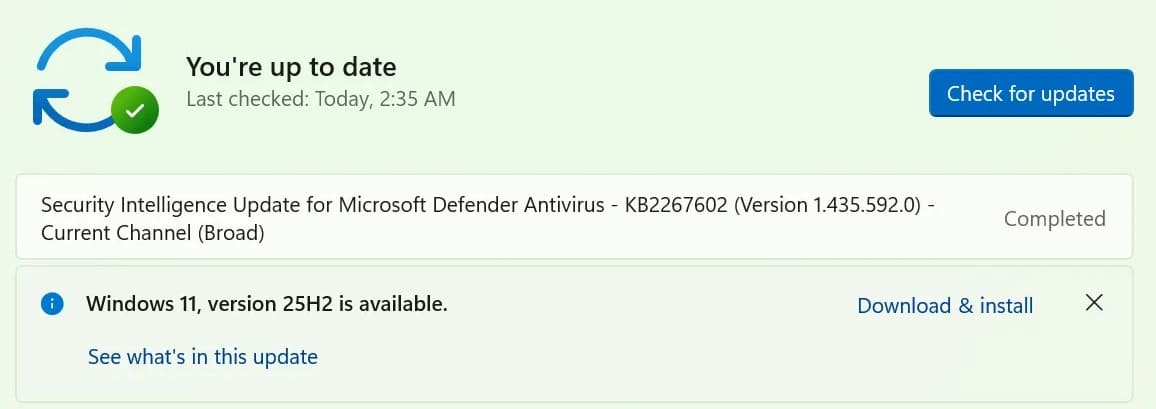
Task: Click the Completed status label
Action: tap(1055, 219)
